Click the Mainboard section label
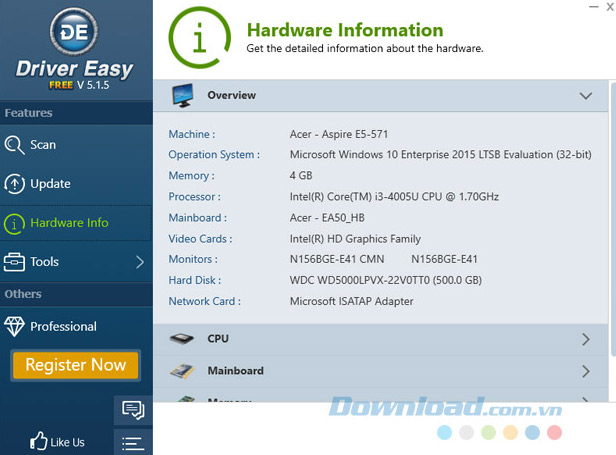The height and width of the screenshot is (455, 616). click(x=235, y=371)
